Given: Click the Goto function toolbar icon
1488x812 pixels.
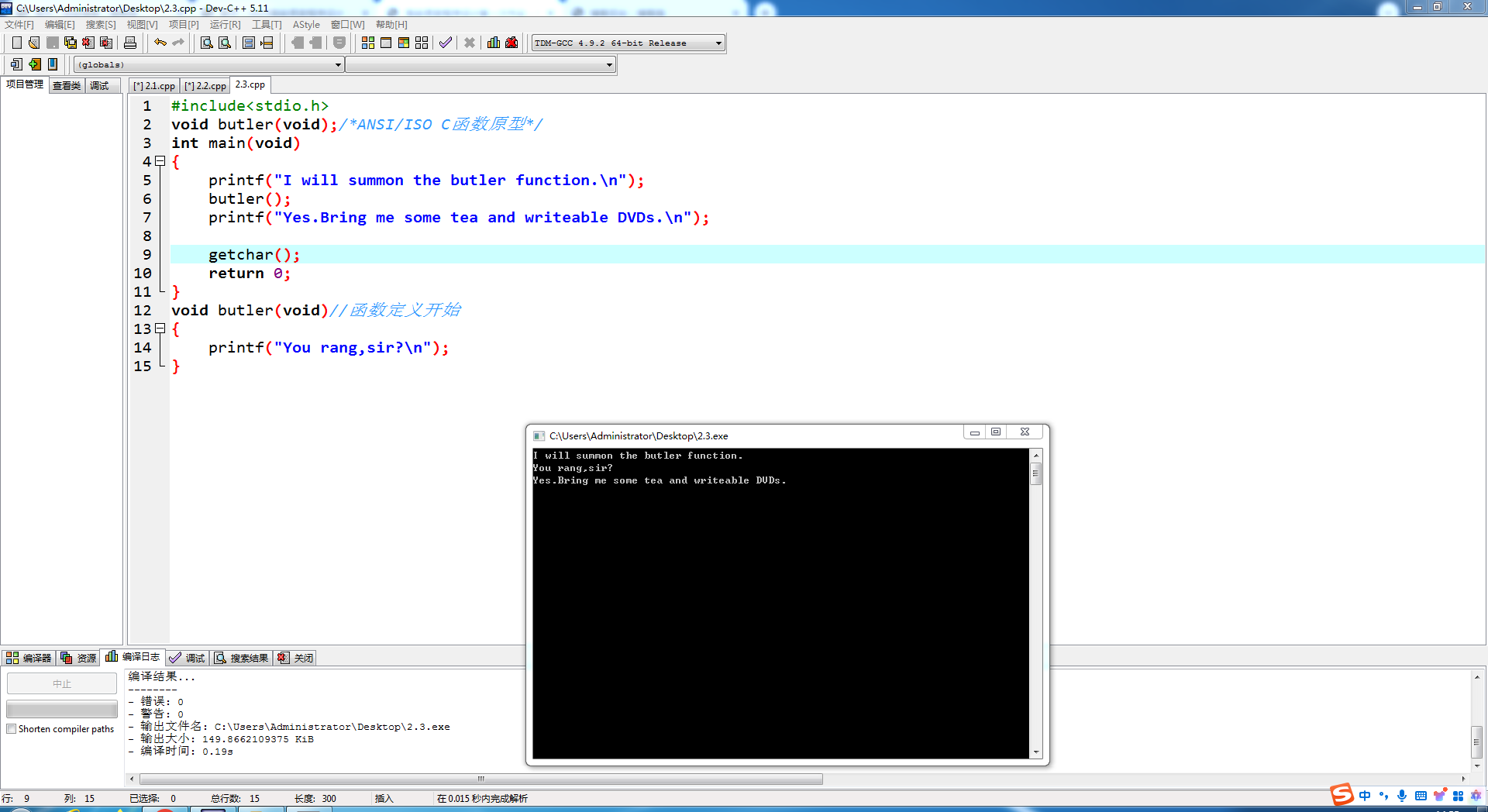Looking at the screenshot, I should 249,43.
